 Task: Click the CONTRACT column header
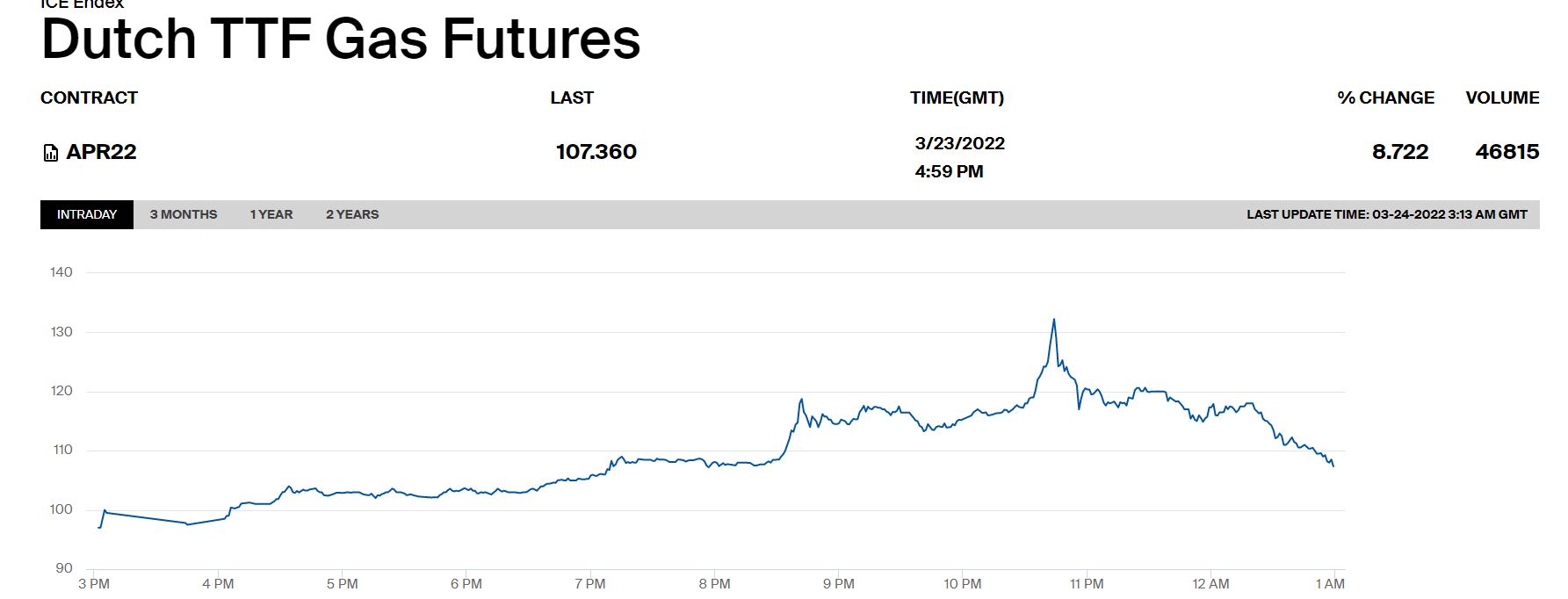point(89,97)
